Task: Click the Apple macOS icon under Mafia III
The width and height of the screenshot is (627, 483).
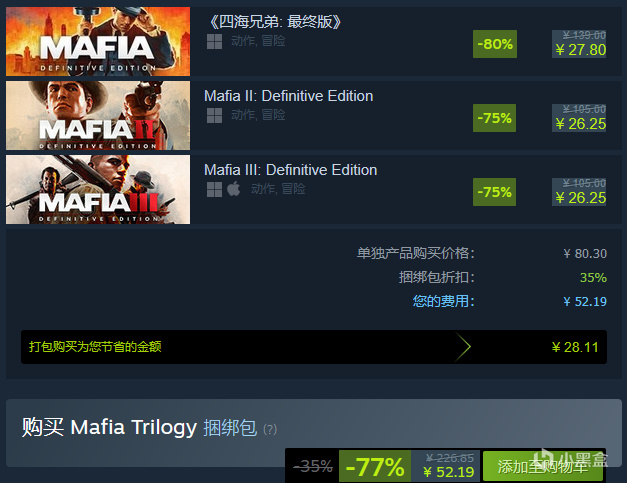Action: [234, 189]
